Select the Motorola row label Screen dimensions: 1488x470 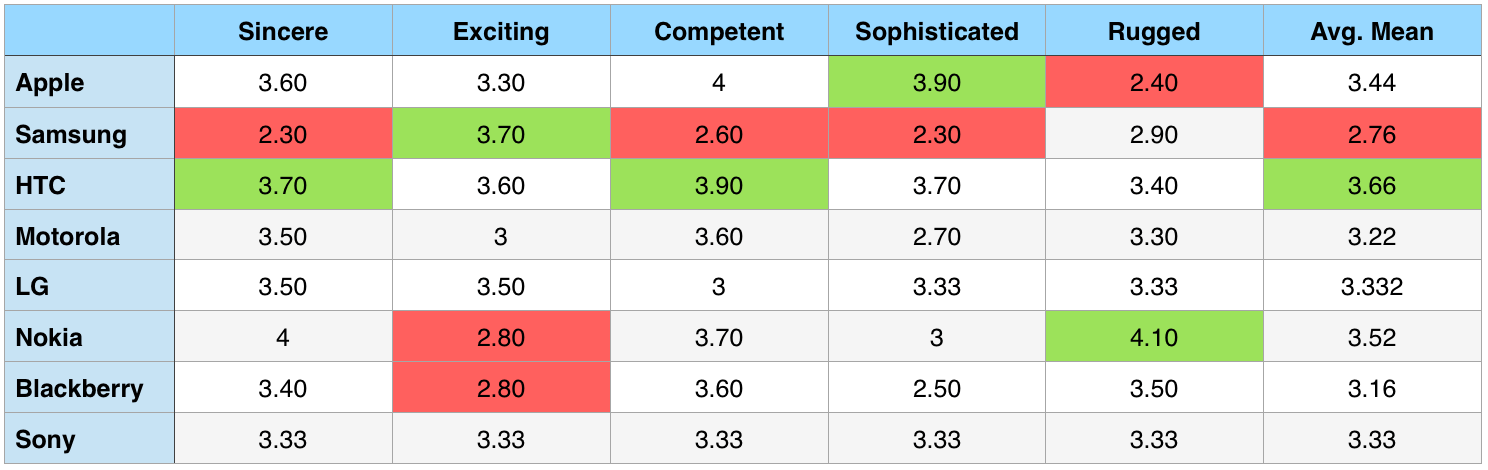coord(68,237)
